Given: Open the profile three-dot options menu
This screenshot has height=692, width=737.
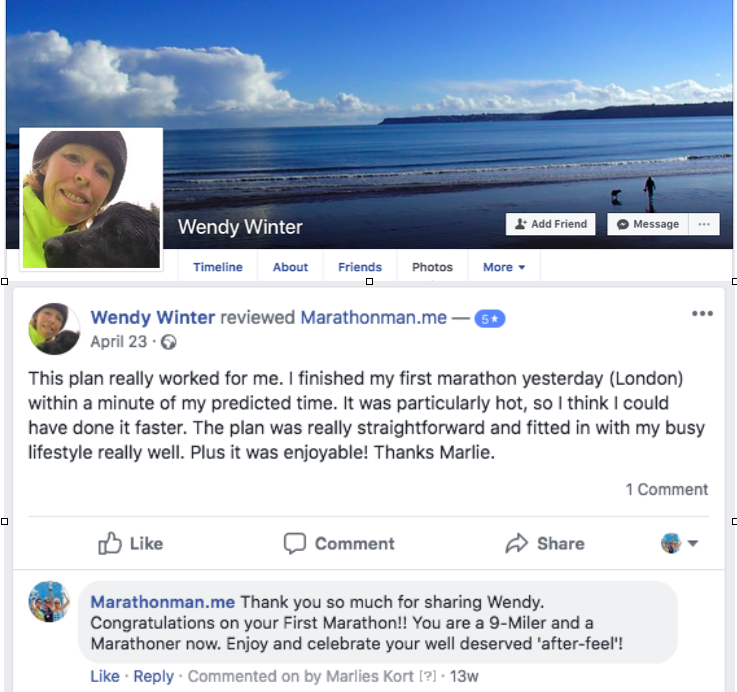Looking at the screenshot, I should (x=704, y=224).
